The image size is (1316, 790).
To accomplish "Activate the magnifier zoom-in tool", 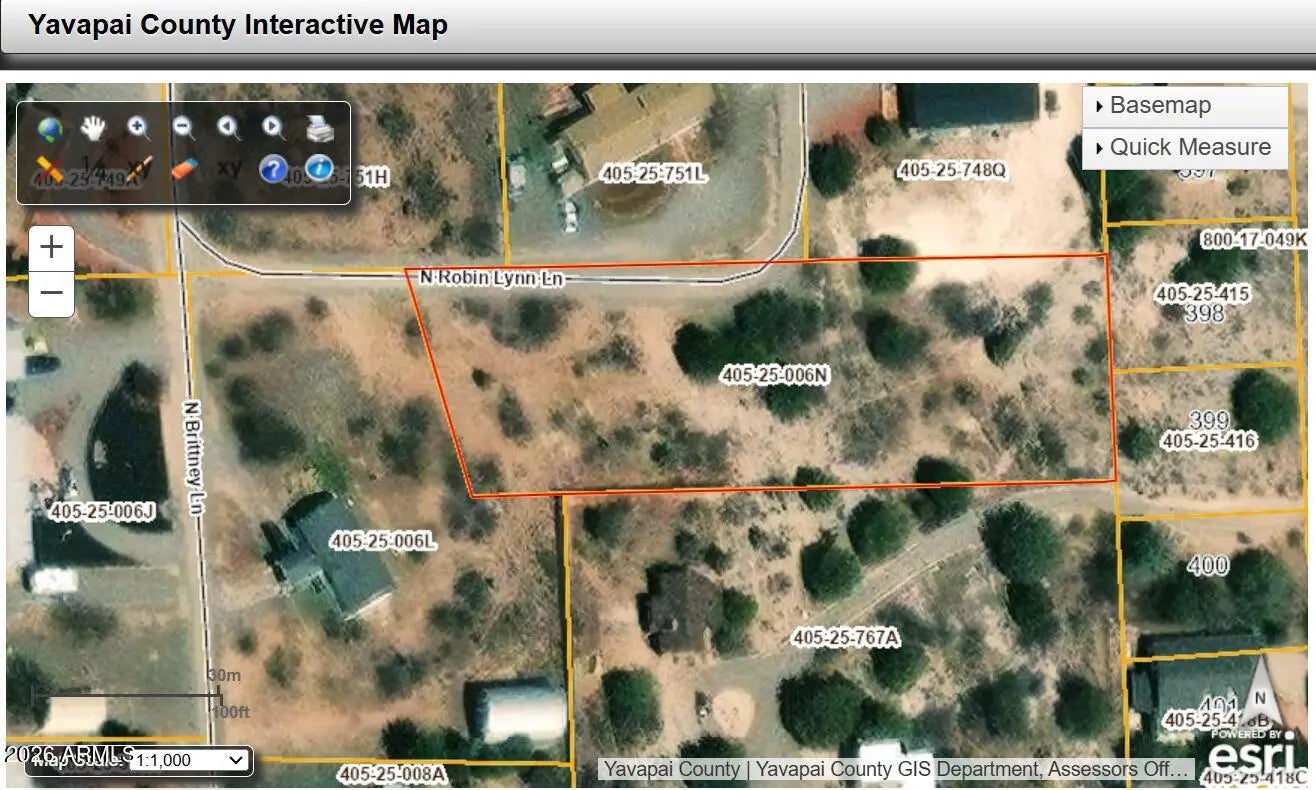I will click(138, 128).
